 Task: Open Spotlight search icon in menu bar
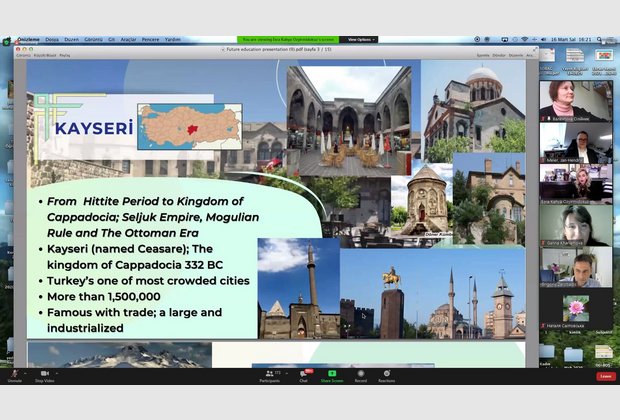pyautogui.click(x=600, y=40)
